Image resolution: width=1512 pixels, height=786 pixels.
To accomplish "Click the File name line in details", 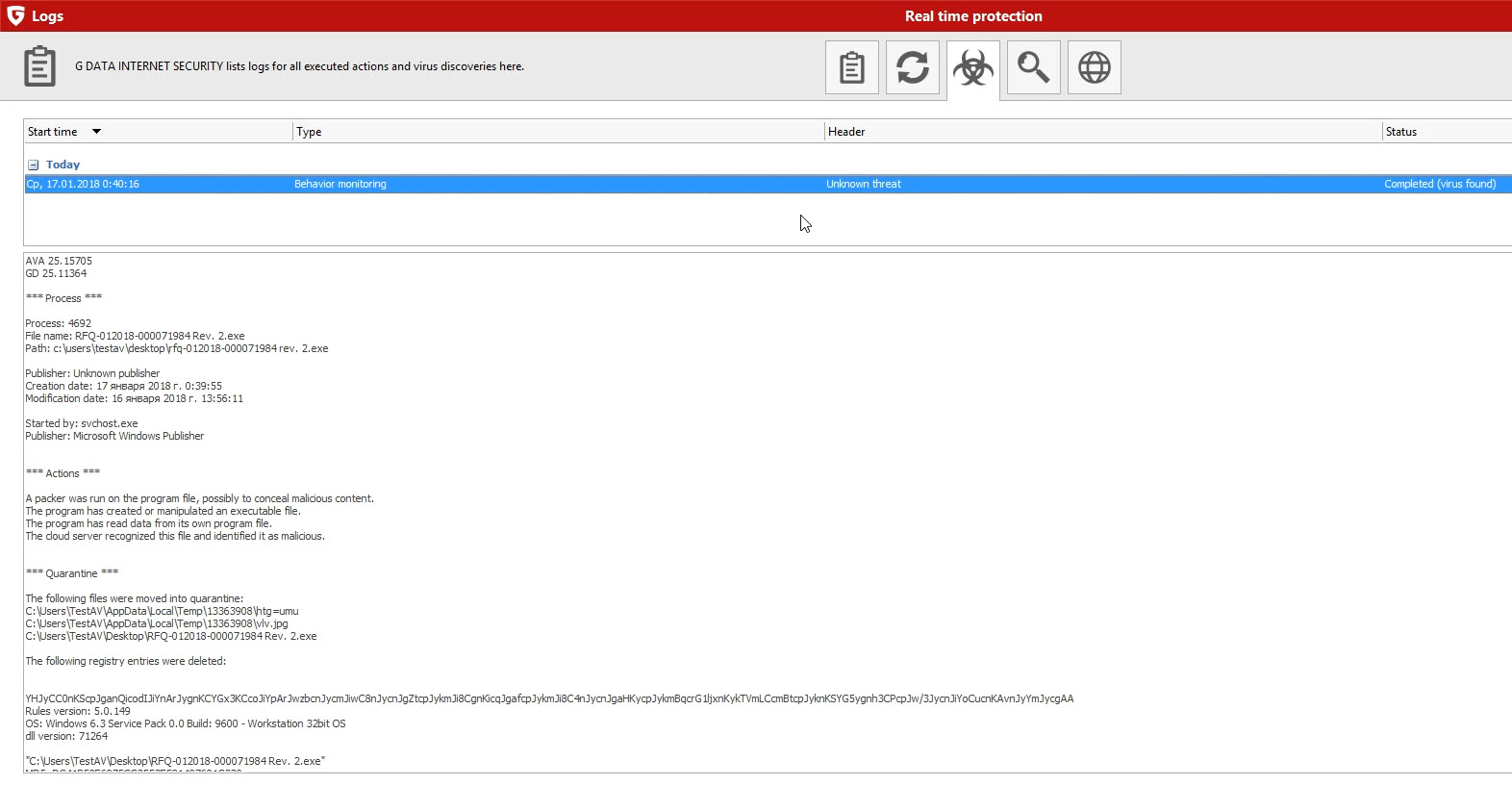I will point(135,336).
